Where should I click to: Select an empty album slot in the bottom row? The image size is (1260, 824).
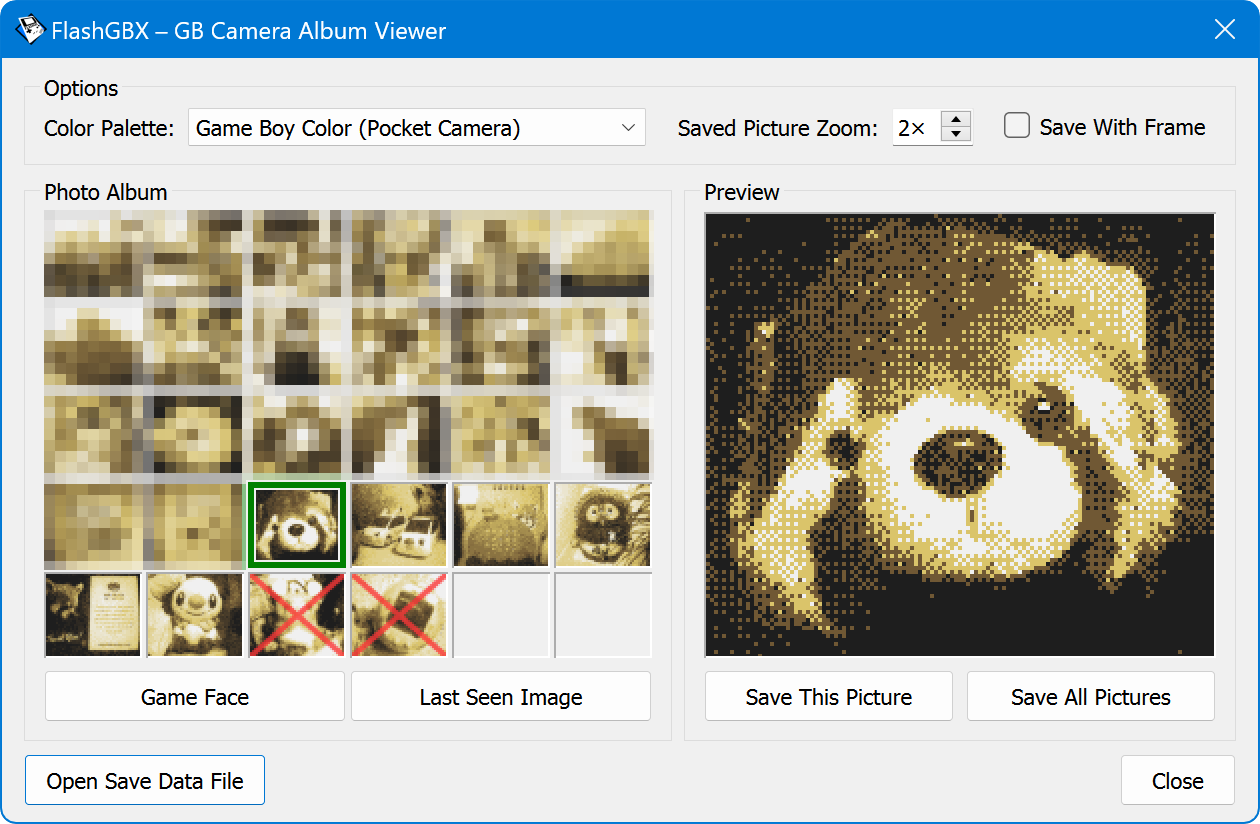tap(500, 614)
